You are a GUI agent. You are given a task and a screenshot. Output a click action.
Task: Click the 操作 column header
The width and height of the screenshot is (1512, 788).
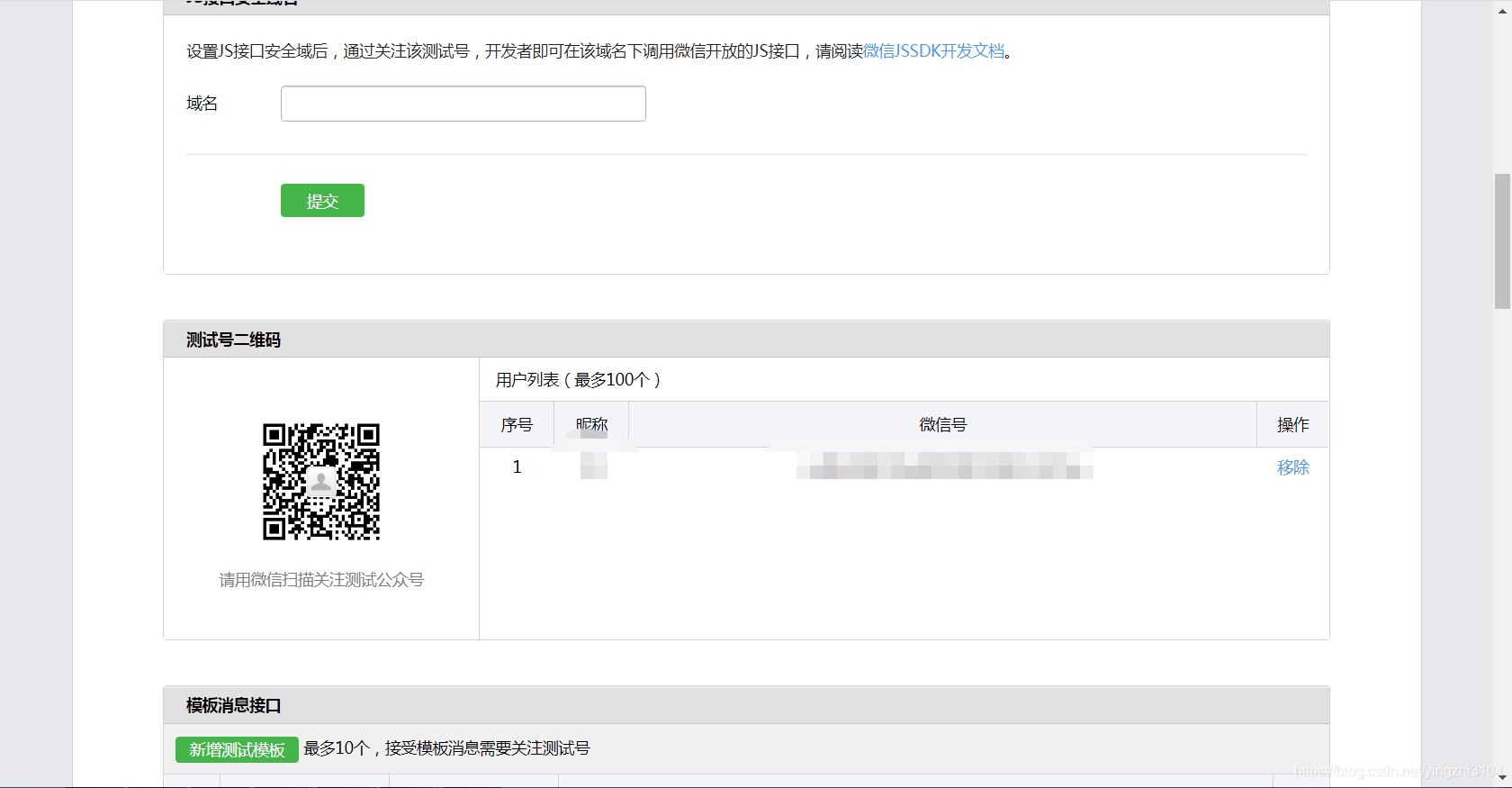click(1292, 424)
